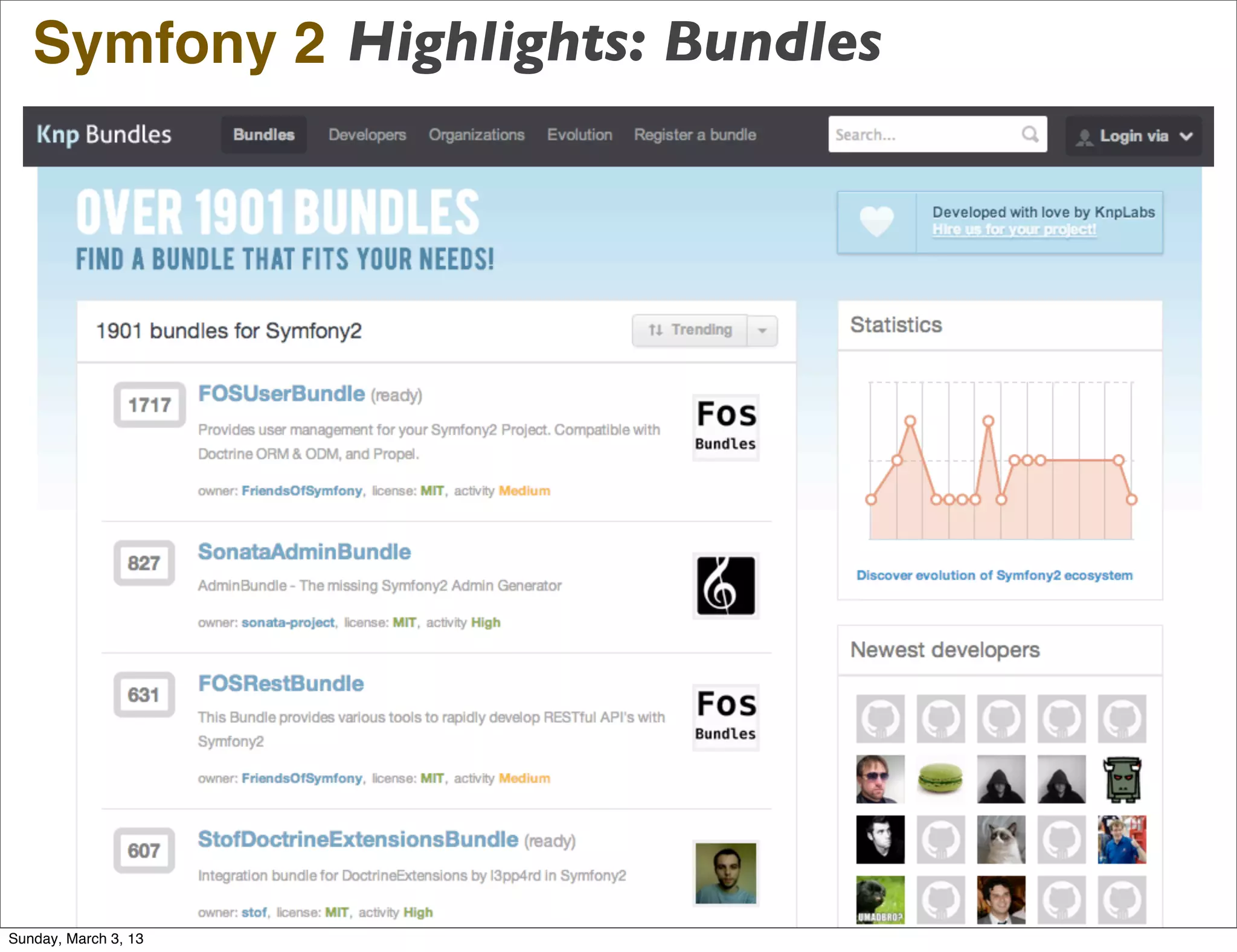Click the search magnifier icon
Screen dimensions: 1237x952
click(x=1030, y=134)
